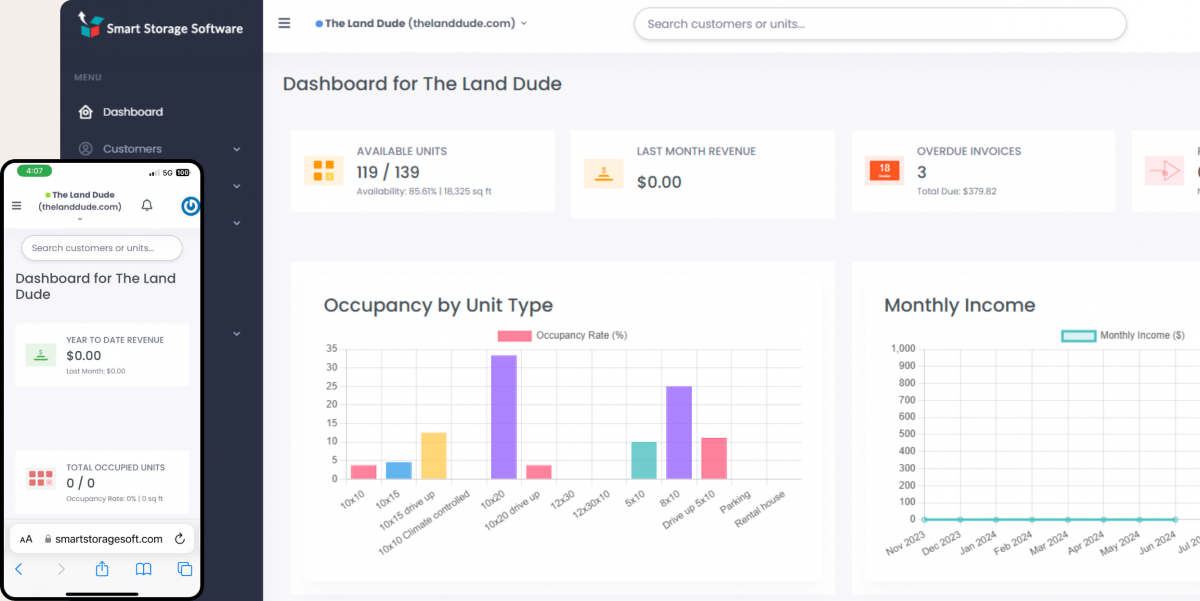This screenshot has width=1200, height=601.
Task: Toggle the Monthly Income ($) legend series
Action: click(1122, 336)
